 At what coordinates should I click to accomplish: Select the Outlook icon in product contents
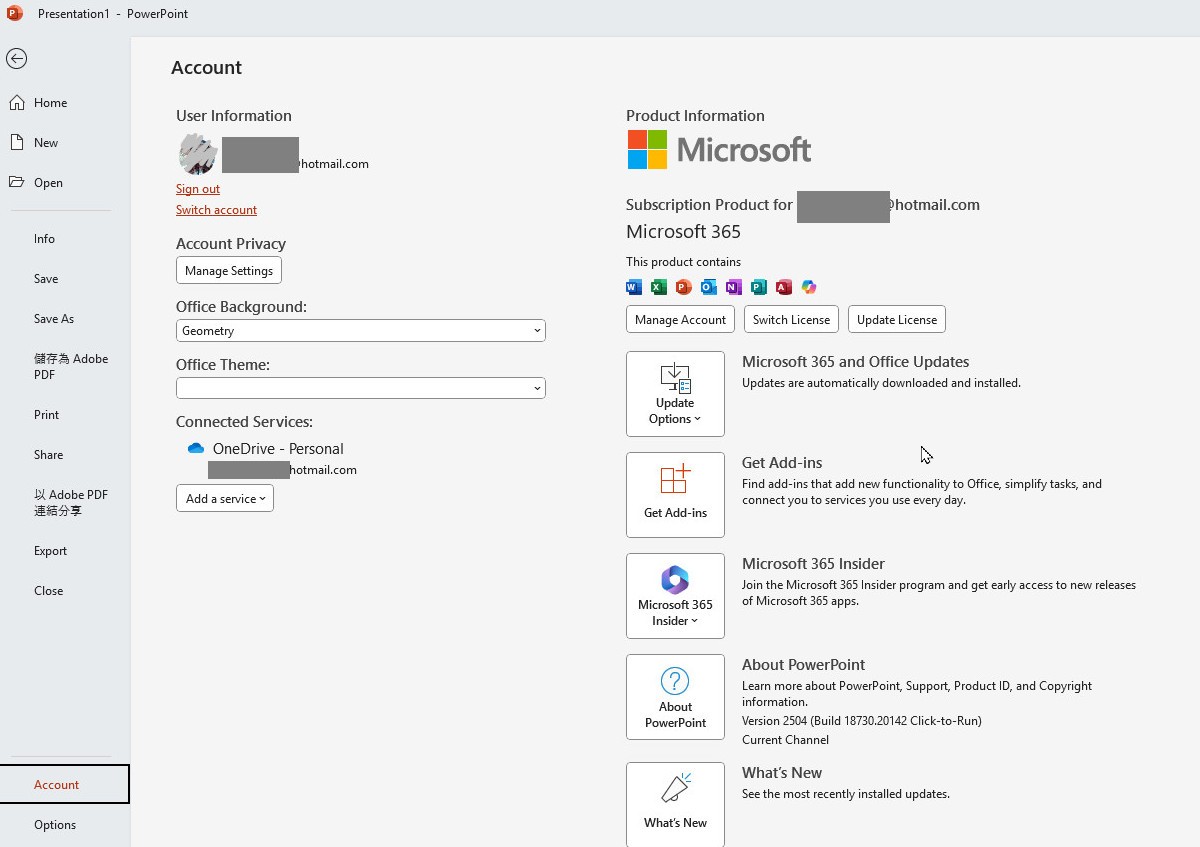(708, 287)
